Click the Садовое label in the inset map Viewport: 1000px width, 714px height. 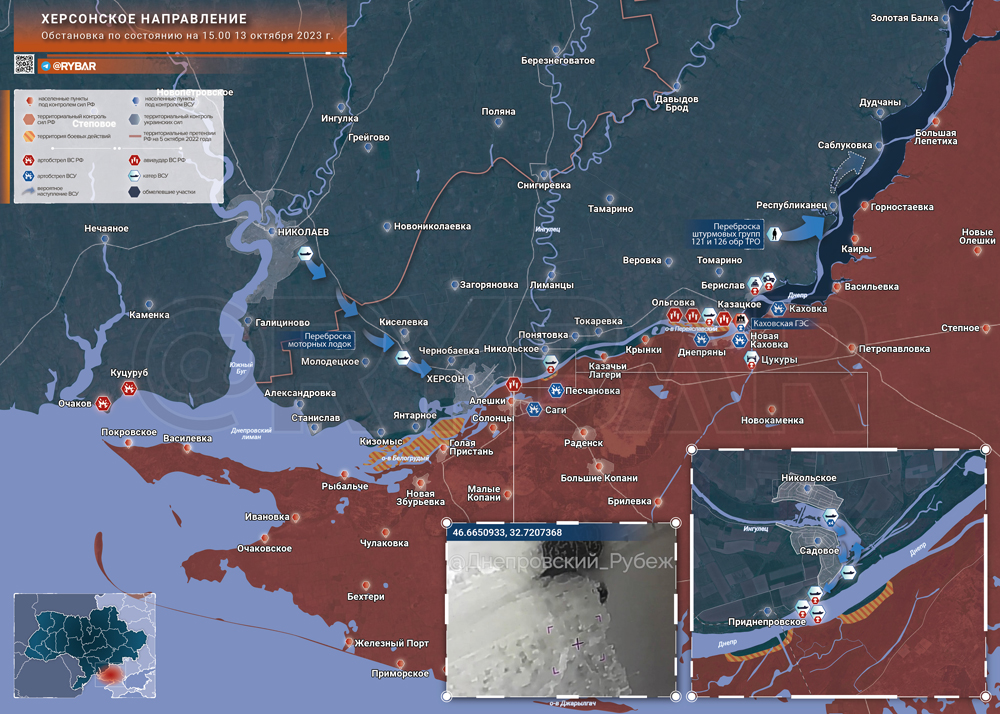pos(820,551)
